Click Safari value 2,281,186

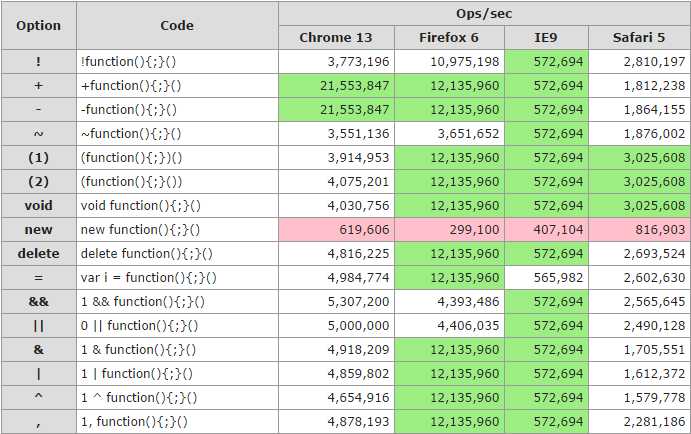639,422
